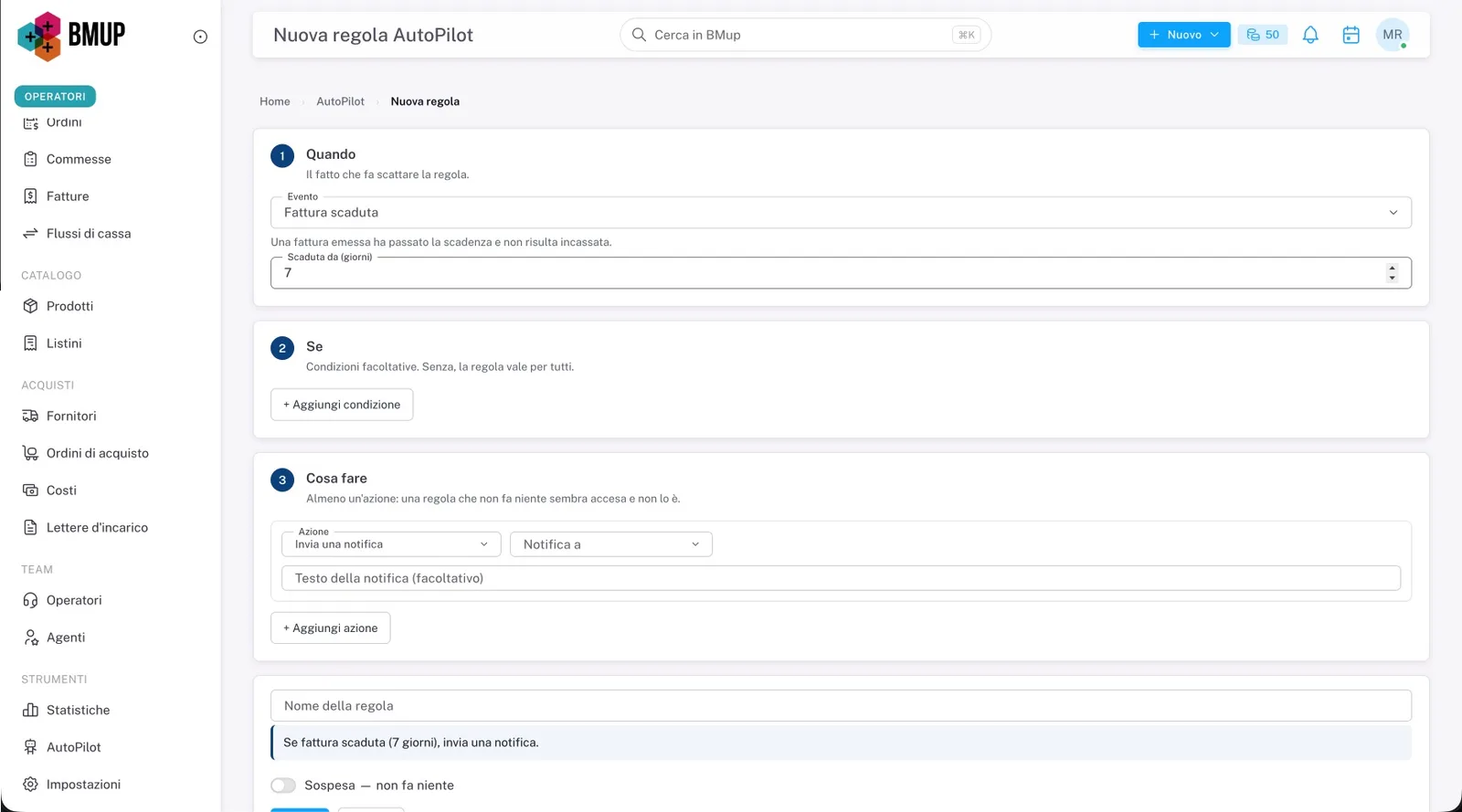1462x812 pixels.
Task: Click the Statistiche chart icon
Action: tap(30, 710)
